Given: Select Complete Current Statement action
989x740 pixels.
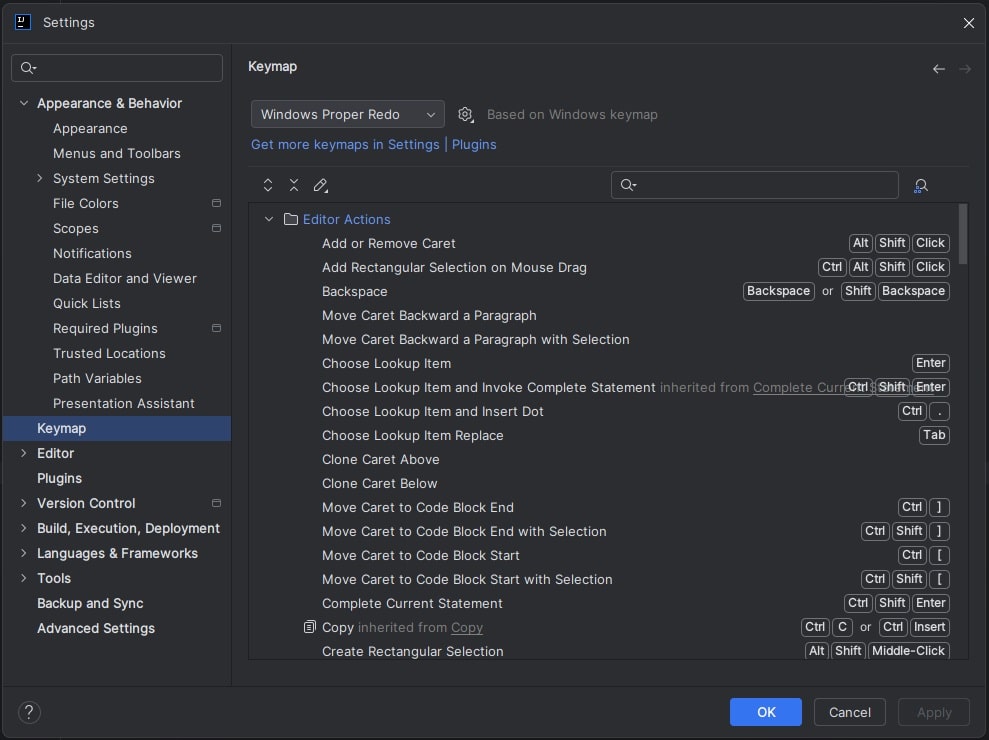Looking at the screenshot, I should point(412,602).
